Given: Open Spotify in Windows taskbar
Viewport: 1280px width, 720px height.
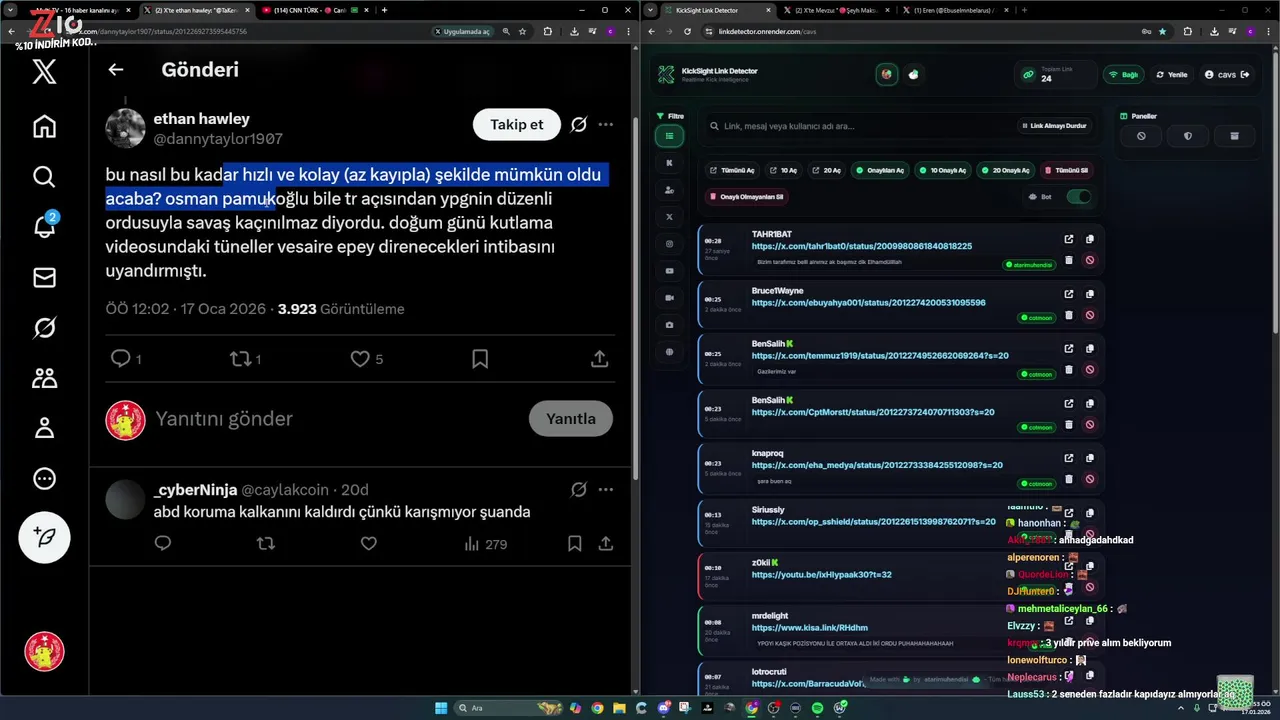Looking at the screenshot, I should 818,708.
